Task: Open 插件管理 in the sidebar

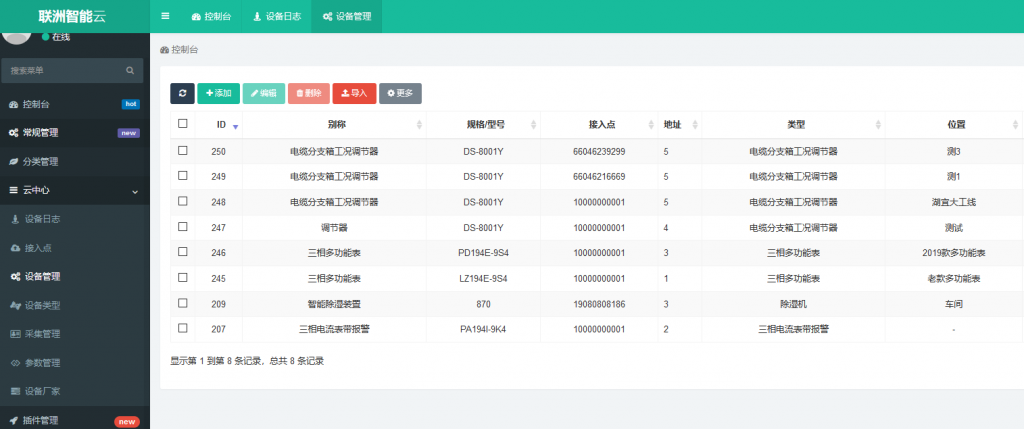Action: click(x=42, y=421)
